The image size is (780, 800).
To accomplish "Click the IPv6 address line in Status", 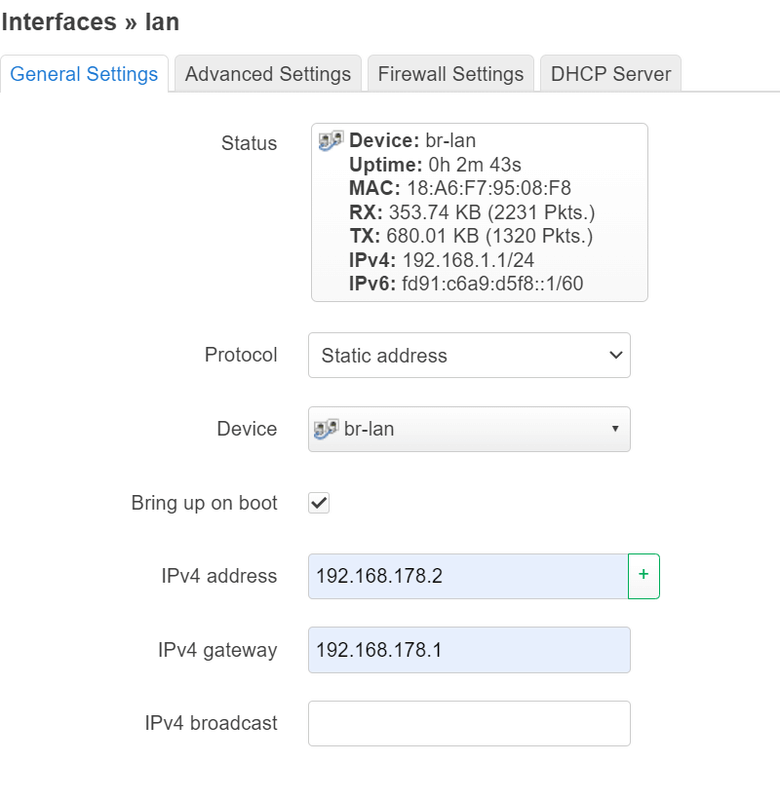I will (466, 284).
